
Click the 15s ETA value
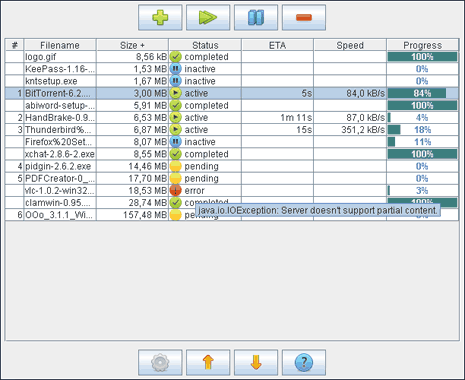coord(304,130)
